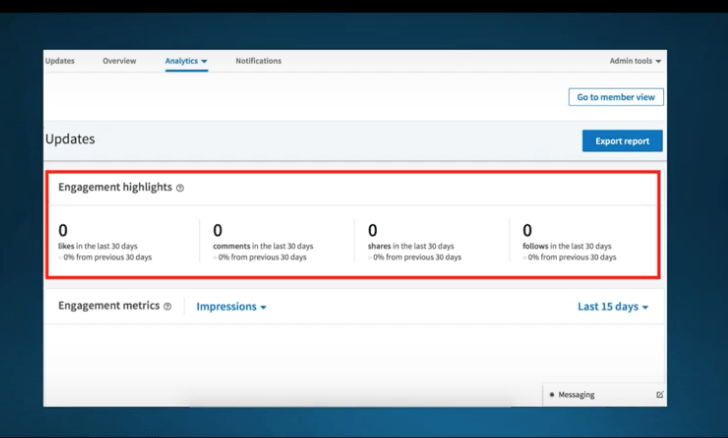The width and height of the screenshot is (728, 438).
Task: Click the Engagement metrics help icon
Action: (168, 307)
